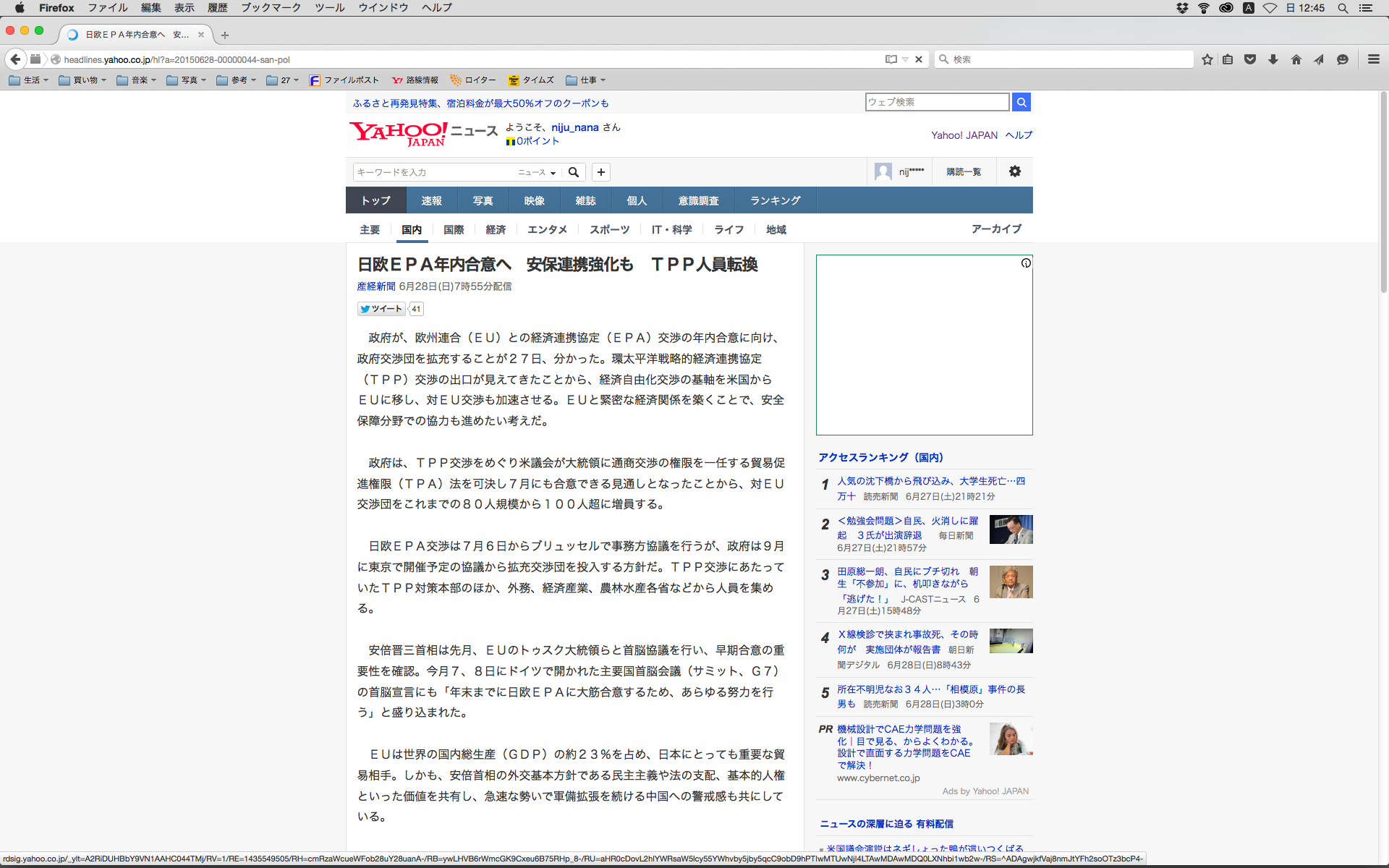
Task: Open the 産経新聞 source link
Action: pos(375,286)
